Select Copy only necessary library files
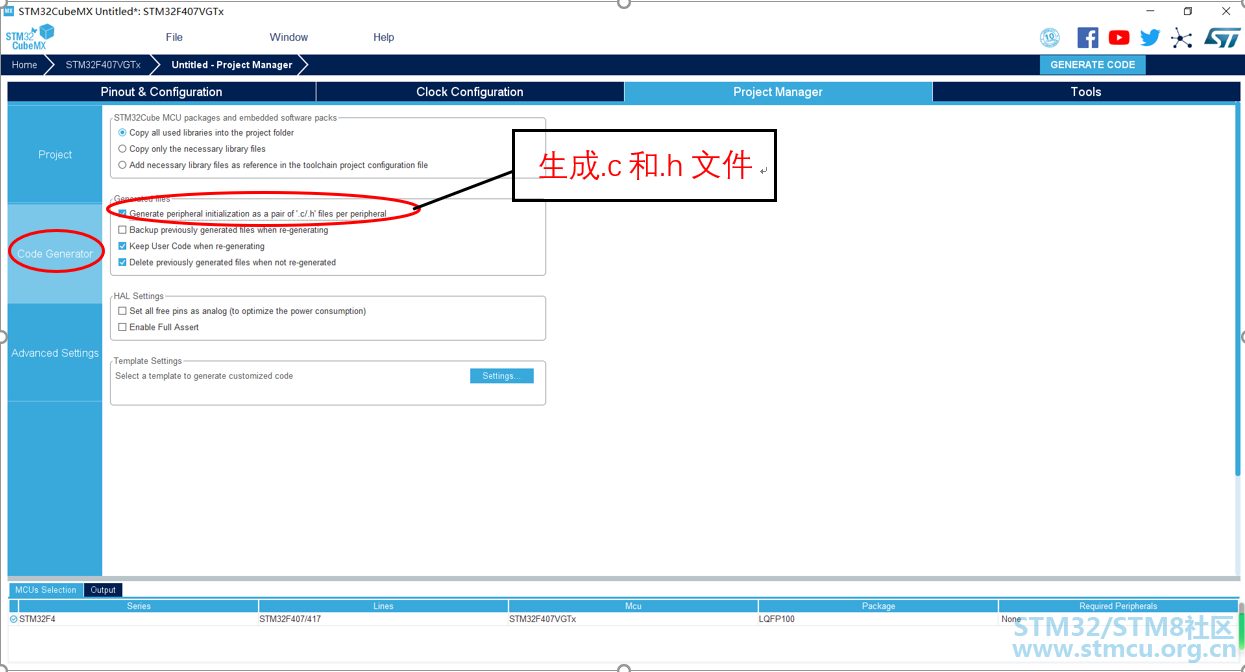This screenshot has width=1245, height=672. [122, 149]
